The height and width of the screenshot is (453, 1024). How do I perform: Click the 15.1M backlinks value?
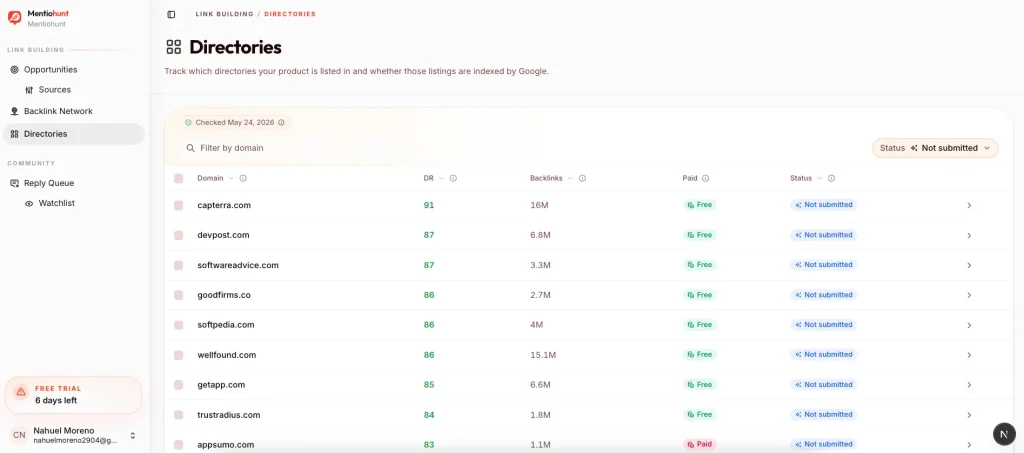(543, 355)
